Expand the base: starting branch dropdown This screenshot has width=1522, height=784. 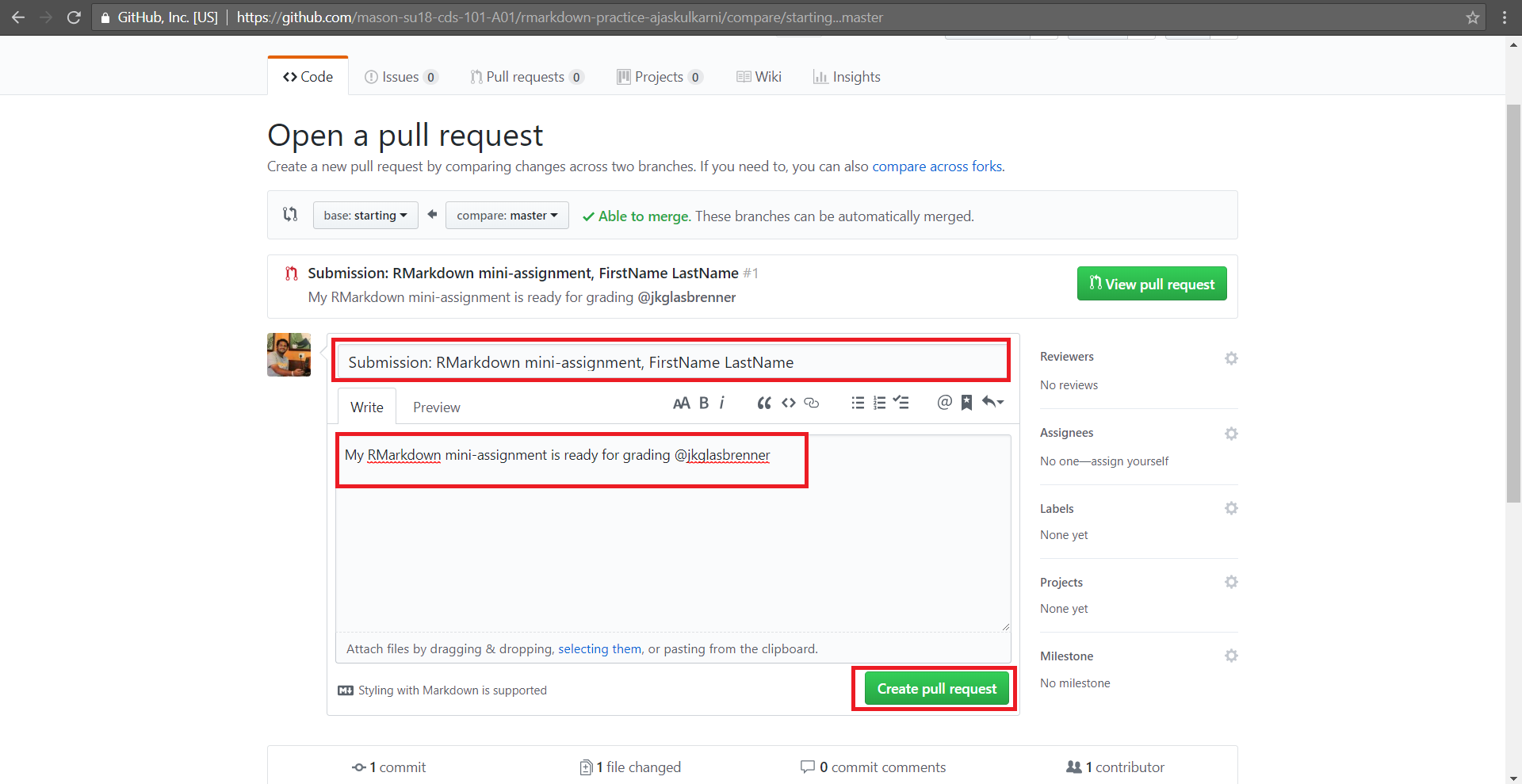pos(365,216)
